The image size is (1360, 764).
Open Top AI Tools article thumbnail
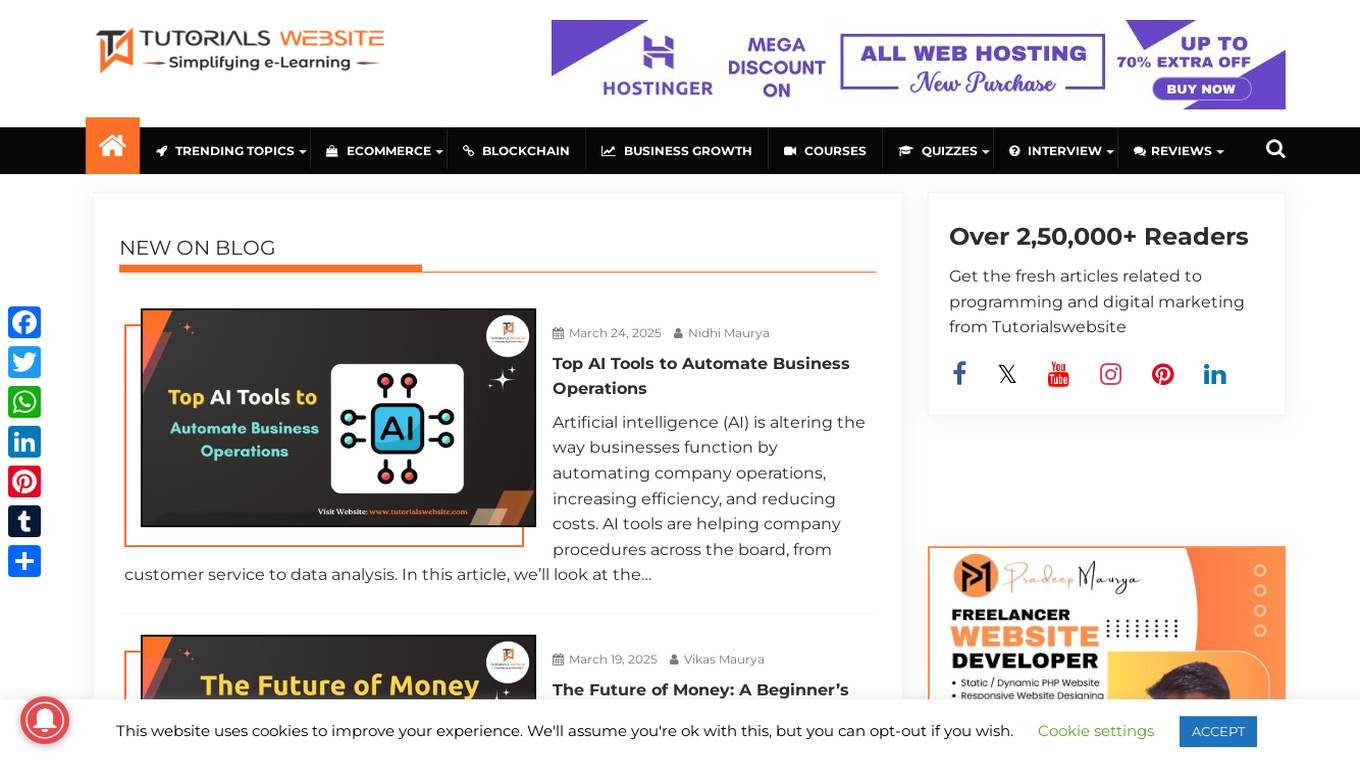338,418
